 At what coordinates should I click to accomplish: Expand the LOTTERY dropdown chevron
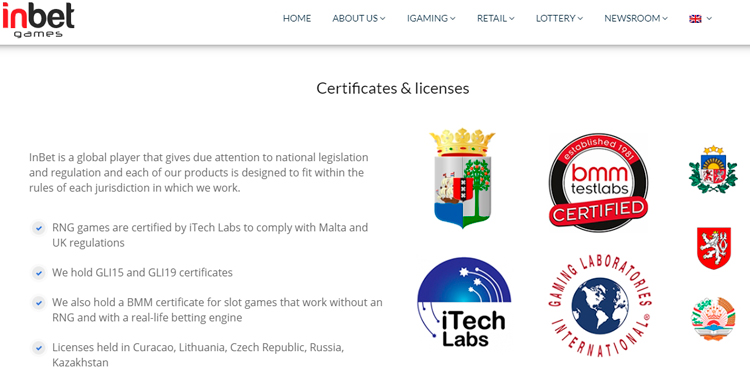[x=580, y=19]
